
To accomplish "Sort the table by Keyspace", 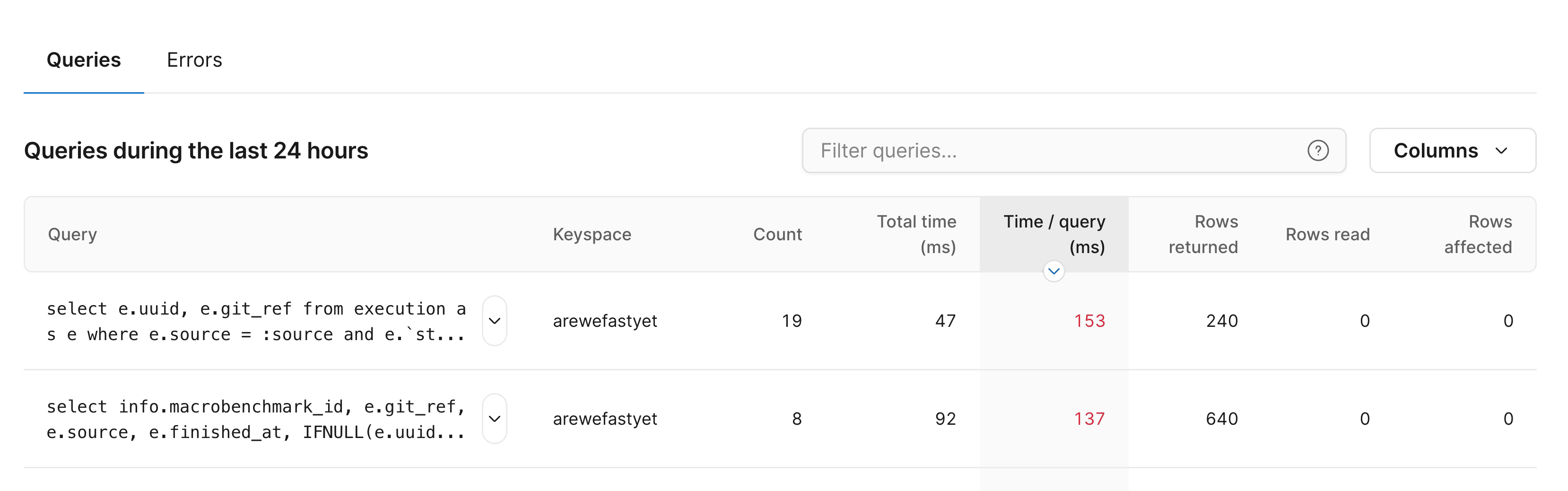I will pyautogui.click(x=592, y=234).
